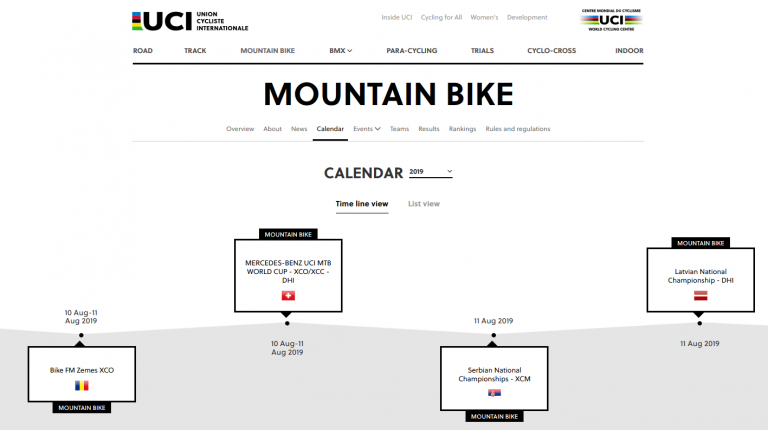Go to the Cyclo-Cross section
Image resolution: width=768 pixels, height=430 pixels.
click(552, 50)
